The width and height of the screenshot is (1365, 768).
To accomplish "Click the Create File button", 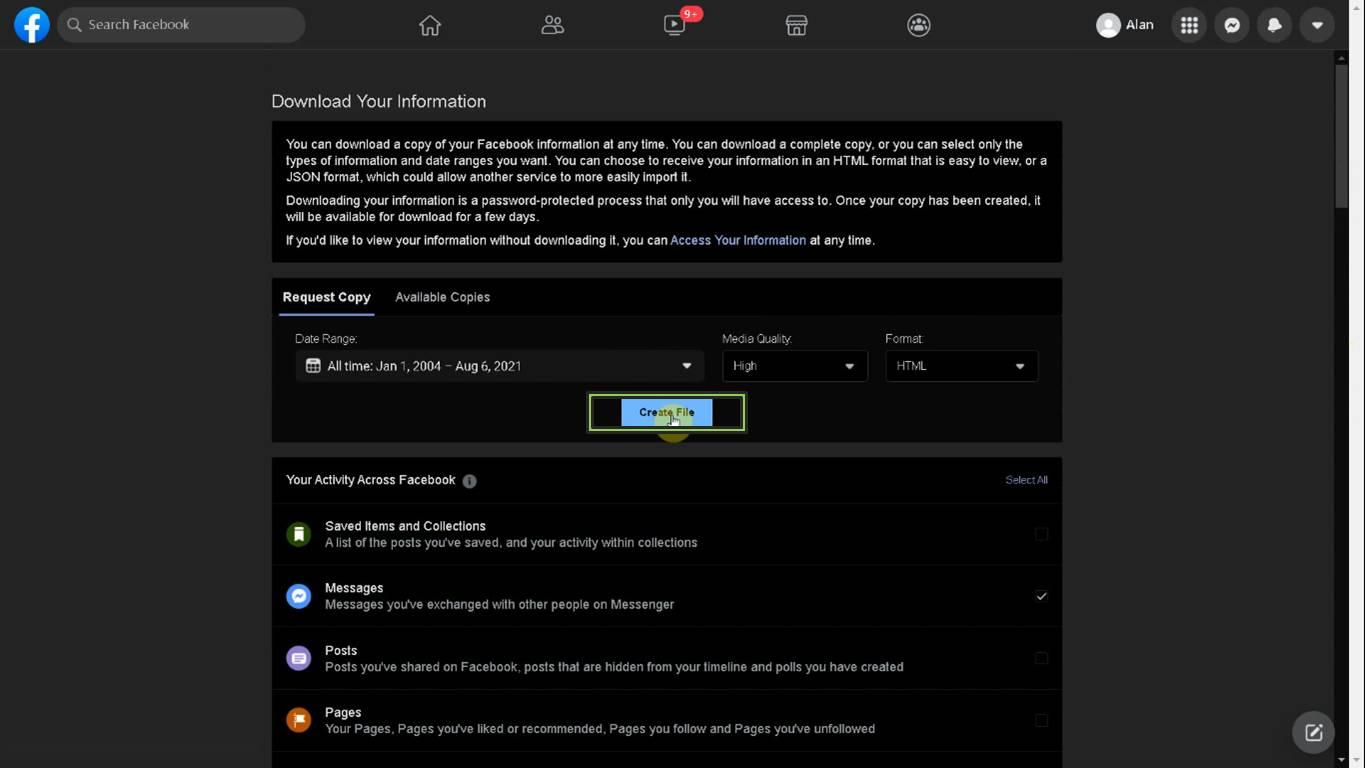I will 667,412.
